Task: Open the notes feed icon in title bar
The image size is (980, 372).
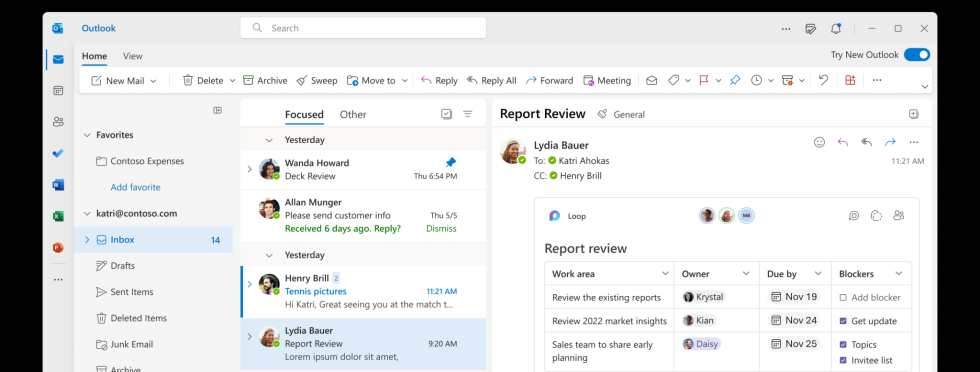Action: point(811,28)
